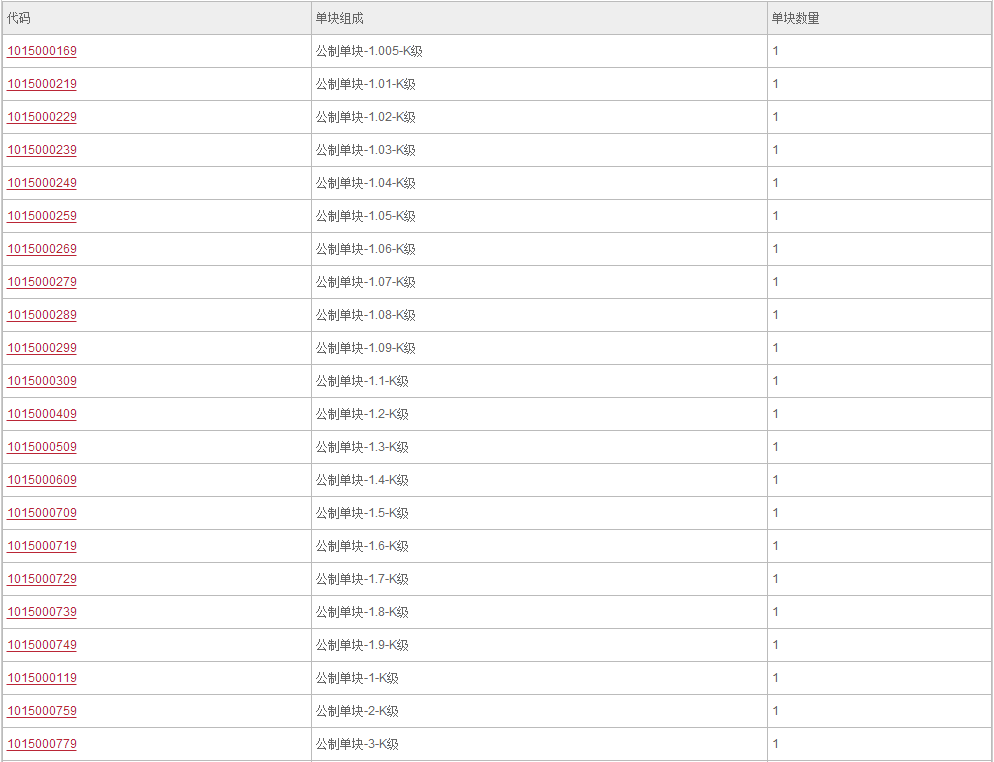Open product code link 1015000299
Viewport: 994px width, 762px height.
click(x=42, y=347)
